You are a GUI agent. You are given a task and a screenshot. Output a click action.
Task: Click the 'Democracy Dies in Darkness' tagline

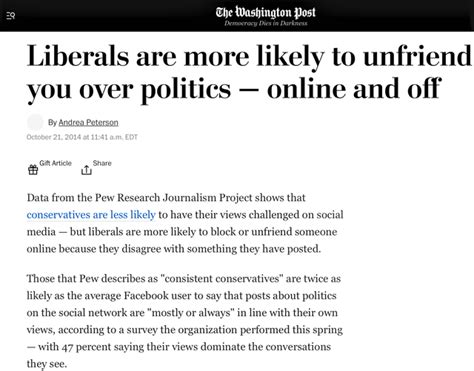point(266,23)
